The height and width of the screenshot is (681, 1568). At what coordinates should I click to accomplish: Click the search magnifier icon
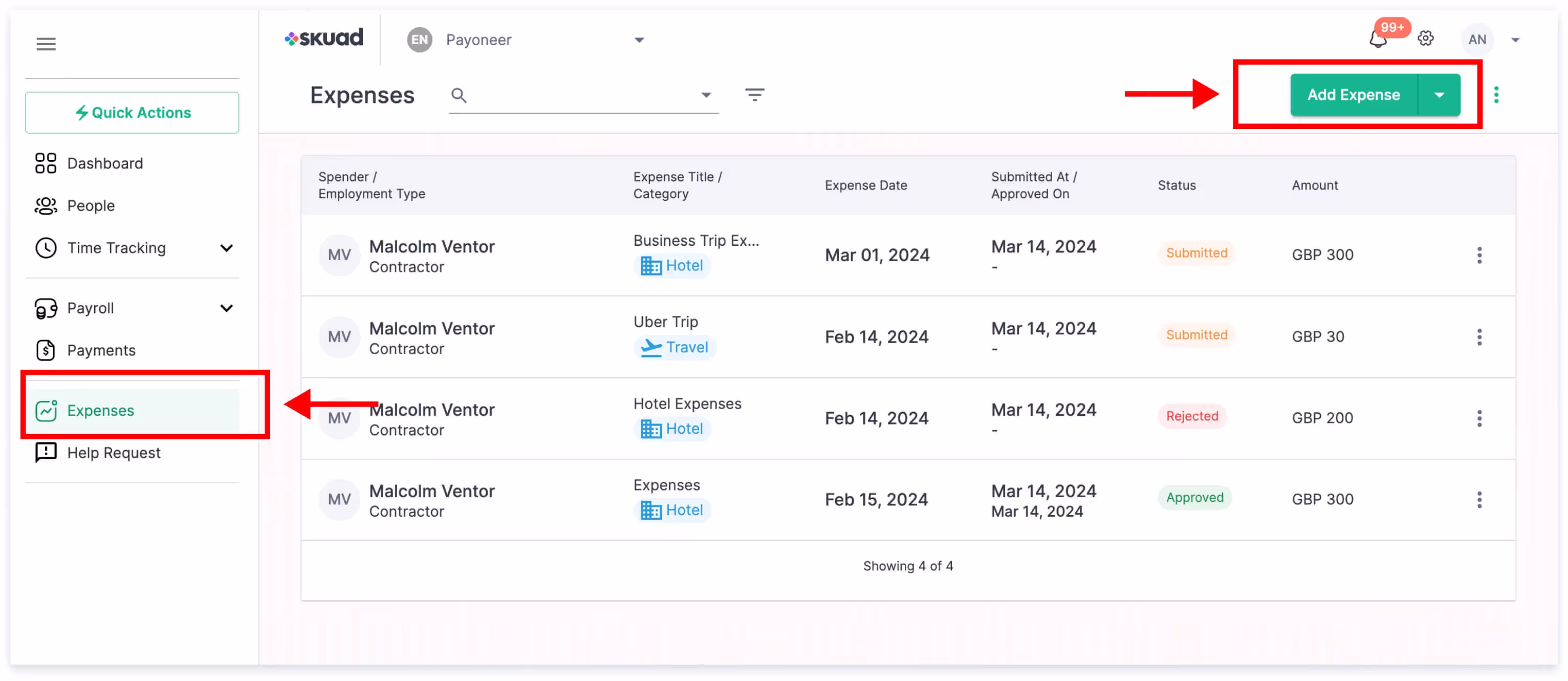point(459,96)
